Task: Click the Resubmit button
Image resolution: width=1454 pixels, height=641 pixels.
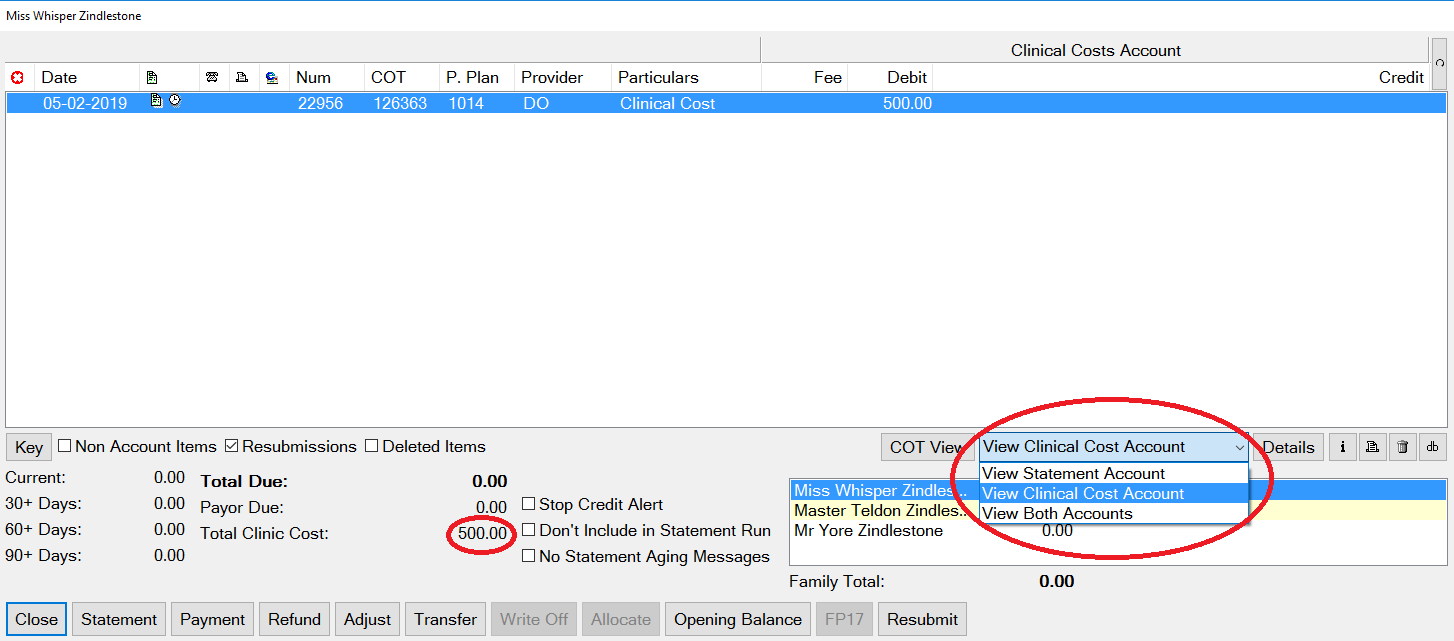Action: click(x=923, y=619)
